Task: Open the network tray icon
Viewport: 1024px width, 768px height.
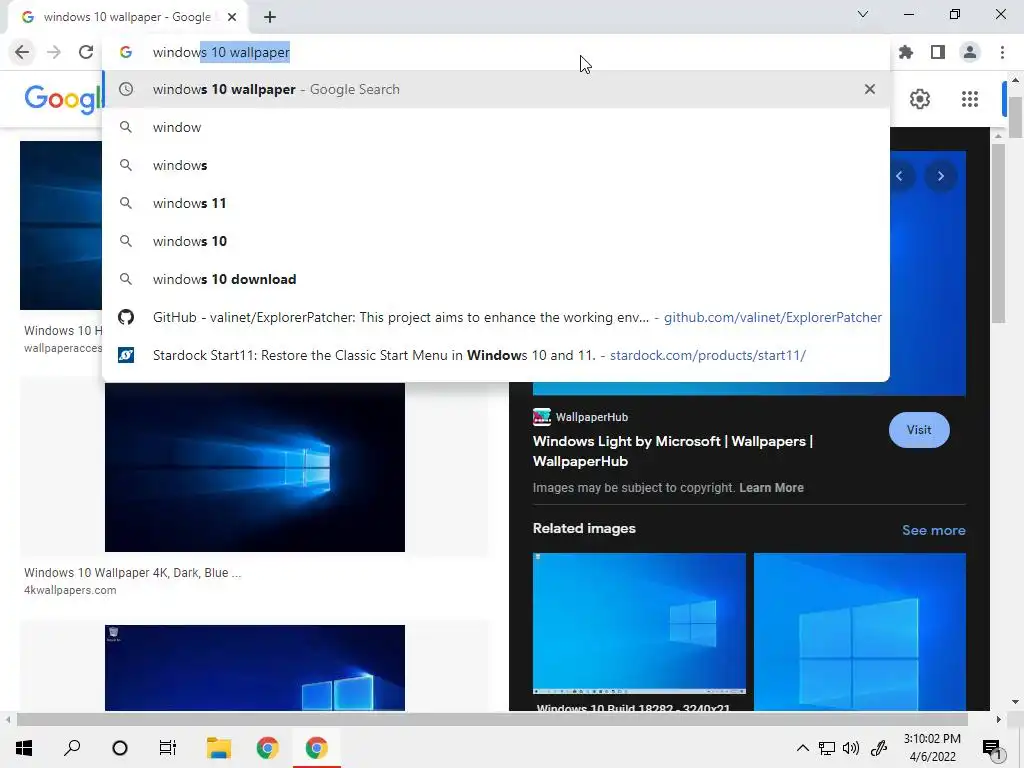Action: (x=827, y=748)
